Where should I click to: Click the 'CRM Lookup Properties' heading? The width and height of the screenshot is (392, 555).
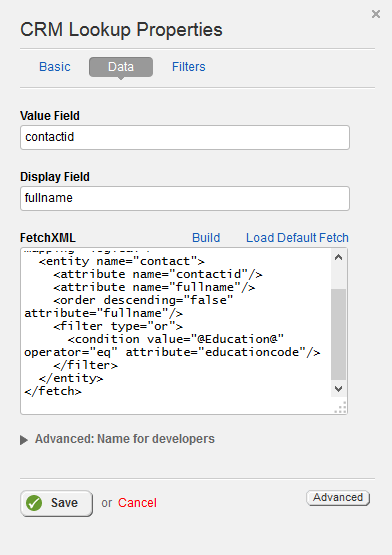(121, 30)
